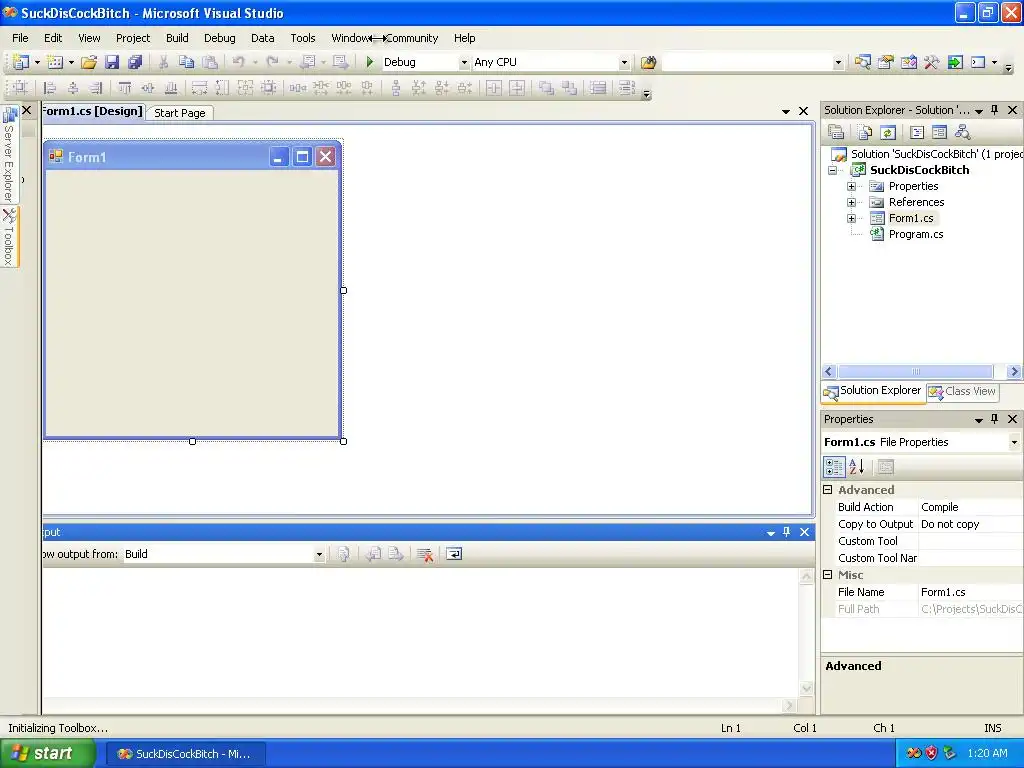Open the Object Browser toolbar icon
This screenshot has width=1024, height=768.
(x=908, y=62)
